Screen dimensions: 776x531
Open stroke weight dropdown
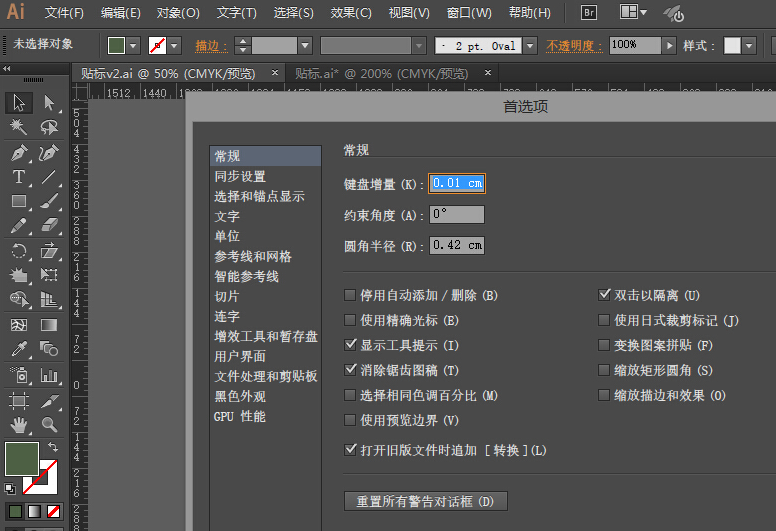[x=305, y=46]
